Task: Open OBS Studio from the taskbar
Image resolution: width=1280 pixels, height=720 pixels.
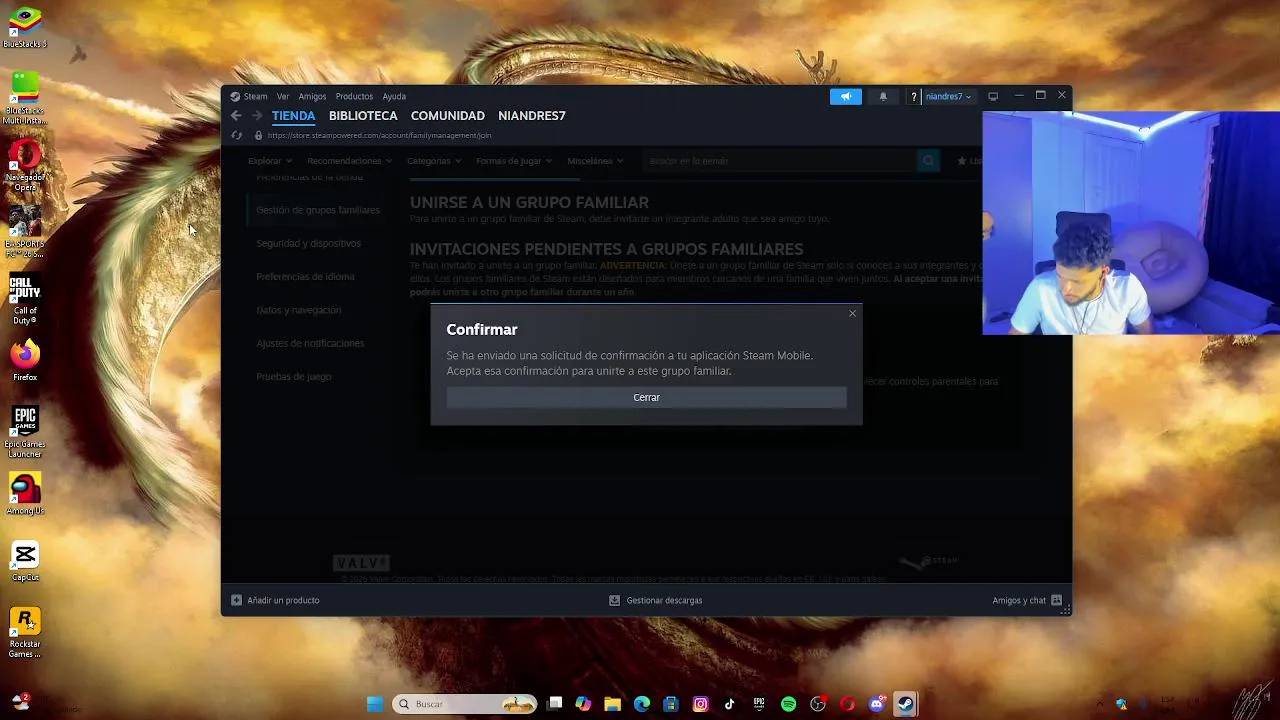Action: 818,704
